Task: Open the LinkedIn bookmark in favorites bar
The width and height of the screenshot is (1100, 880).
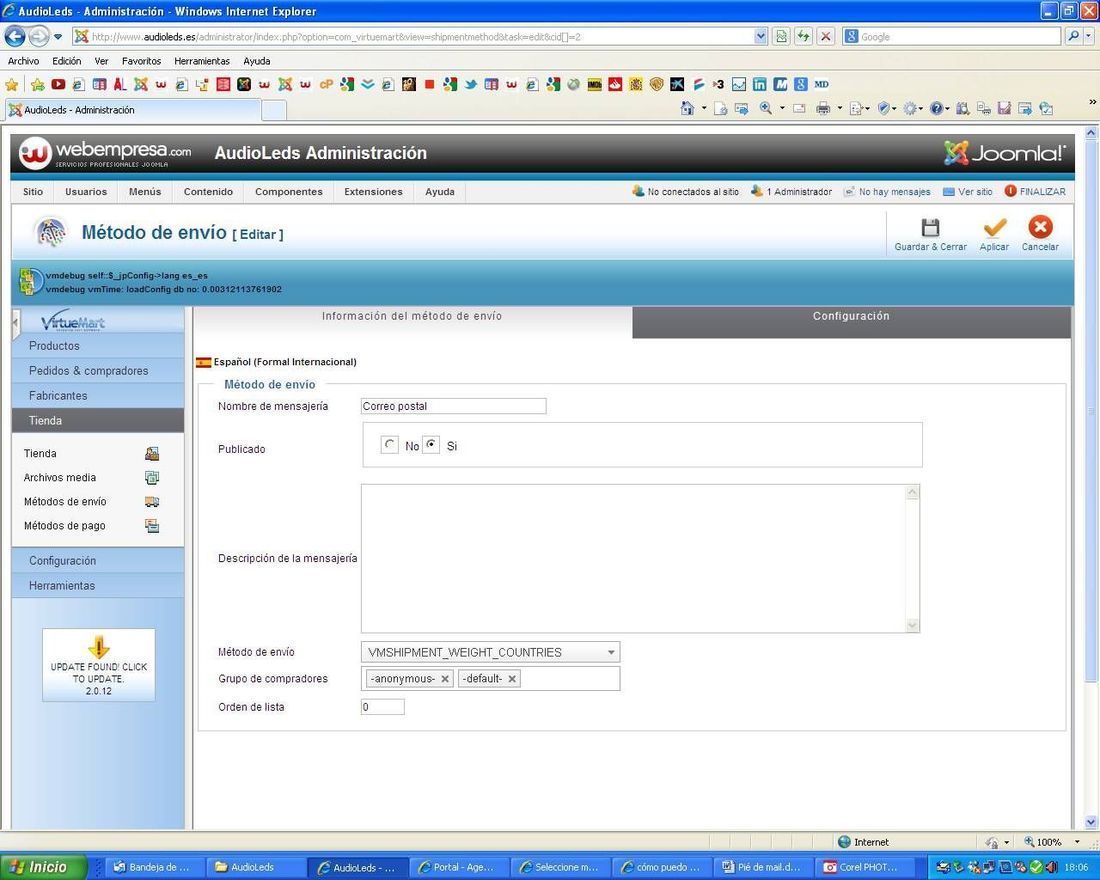Action: click(759, 84)
